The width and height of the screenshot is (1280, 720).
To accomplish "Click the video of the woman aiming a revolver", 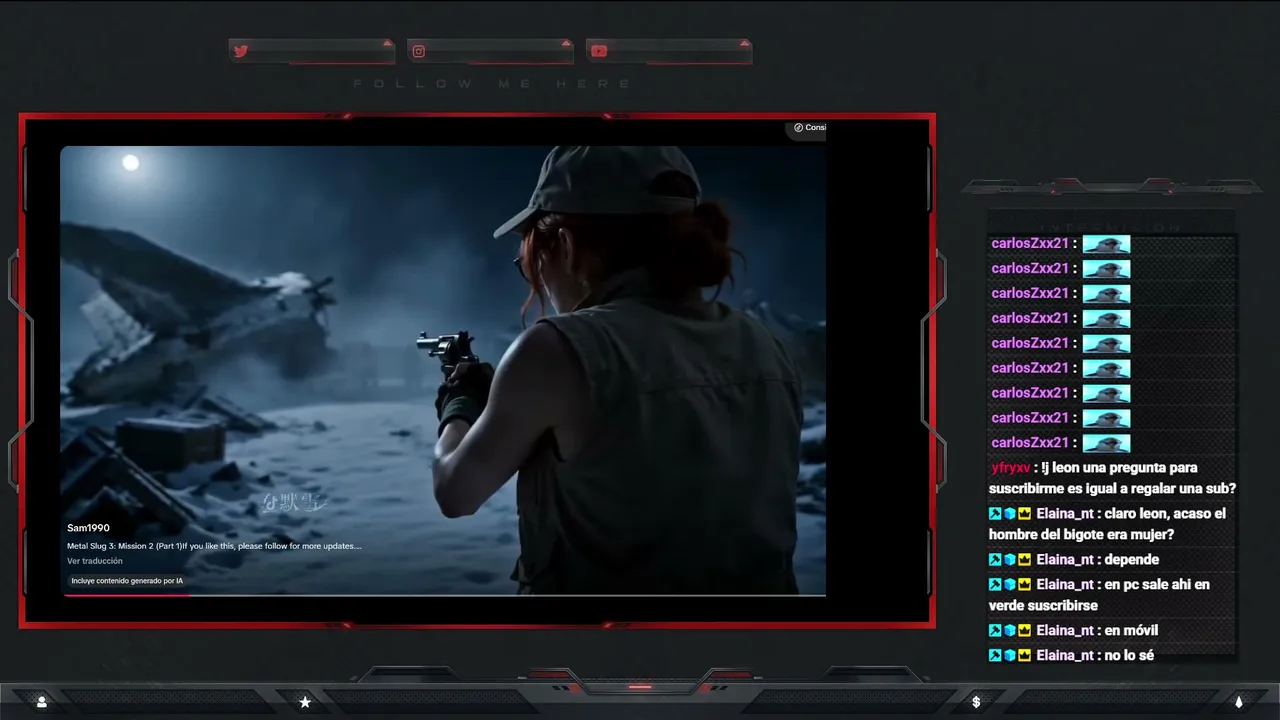I will [443, 370].
